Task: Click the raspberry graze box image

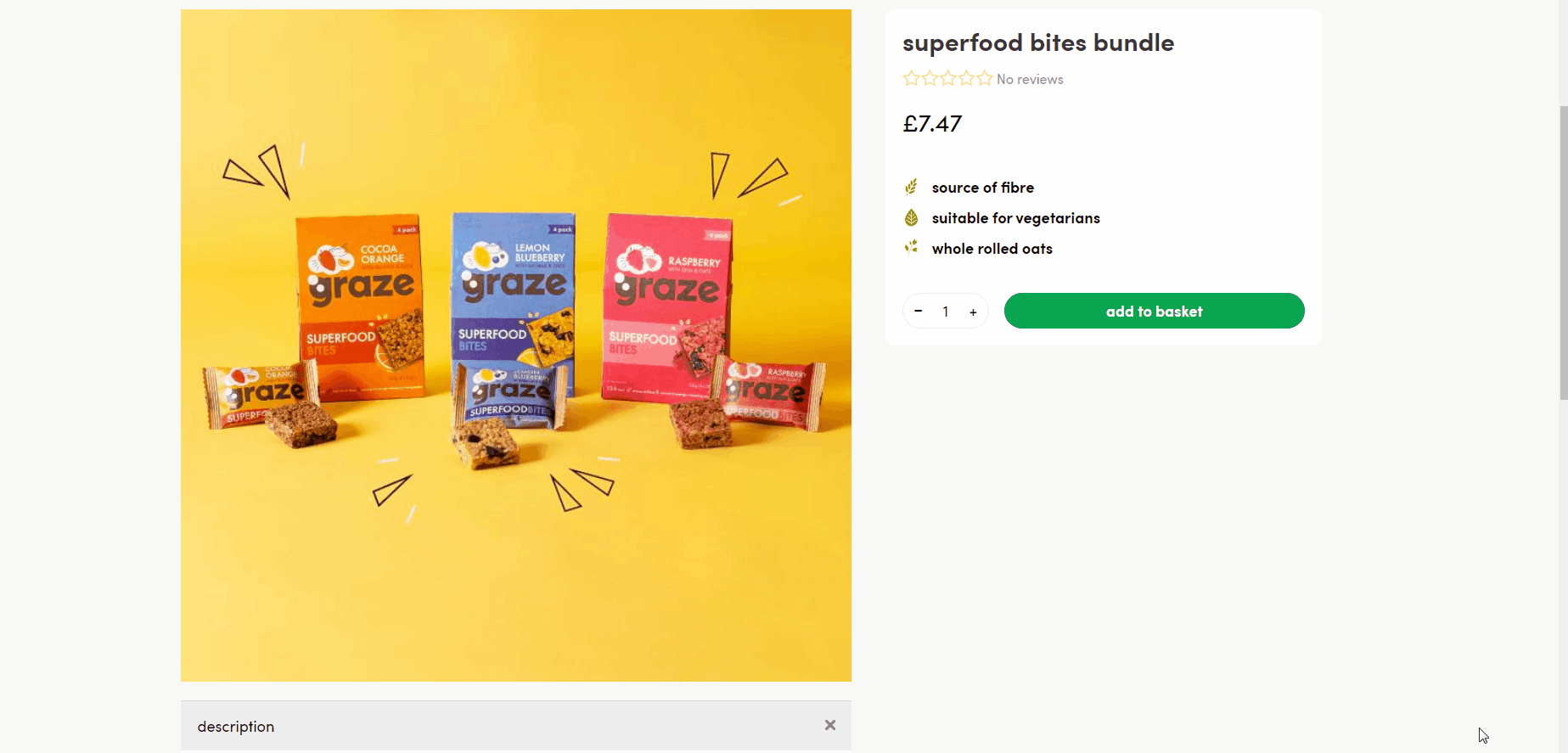Action: pyautogui.click(x=666, y=306)
